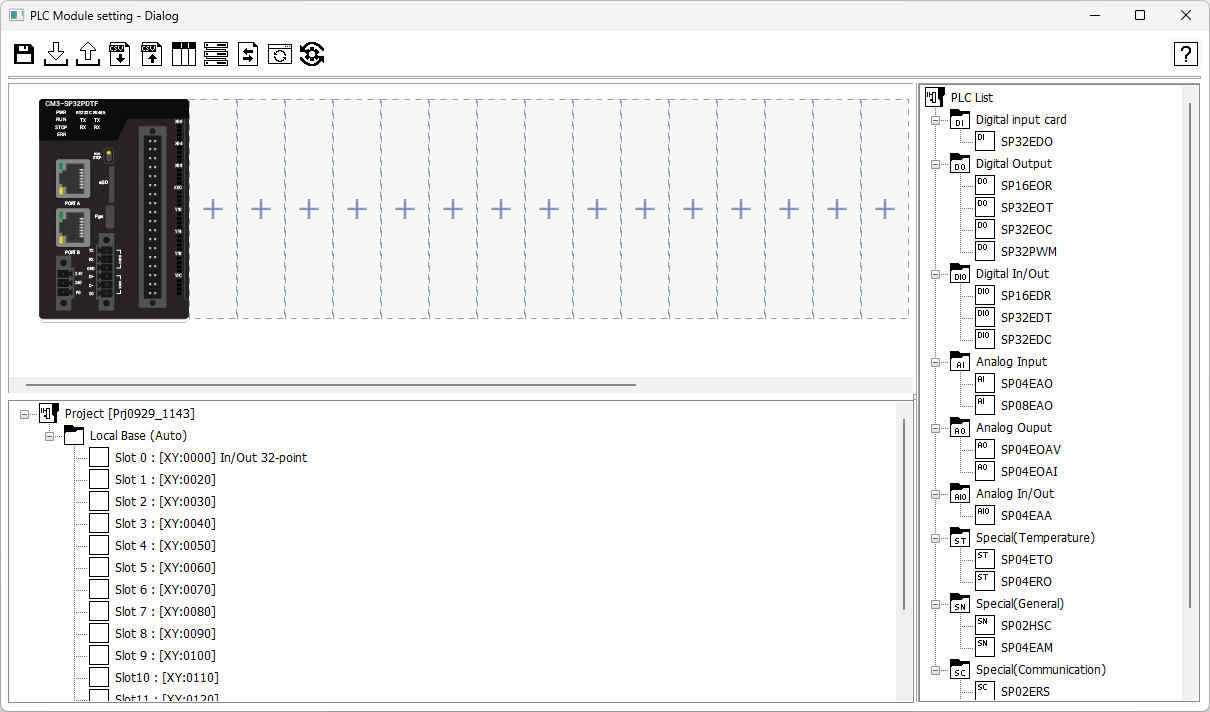Enable the Slot 7 [XY:0080] checkbox

click(99, 611)
